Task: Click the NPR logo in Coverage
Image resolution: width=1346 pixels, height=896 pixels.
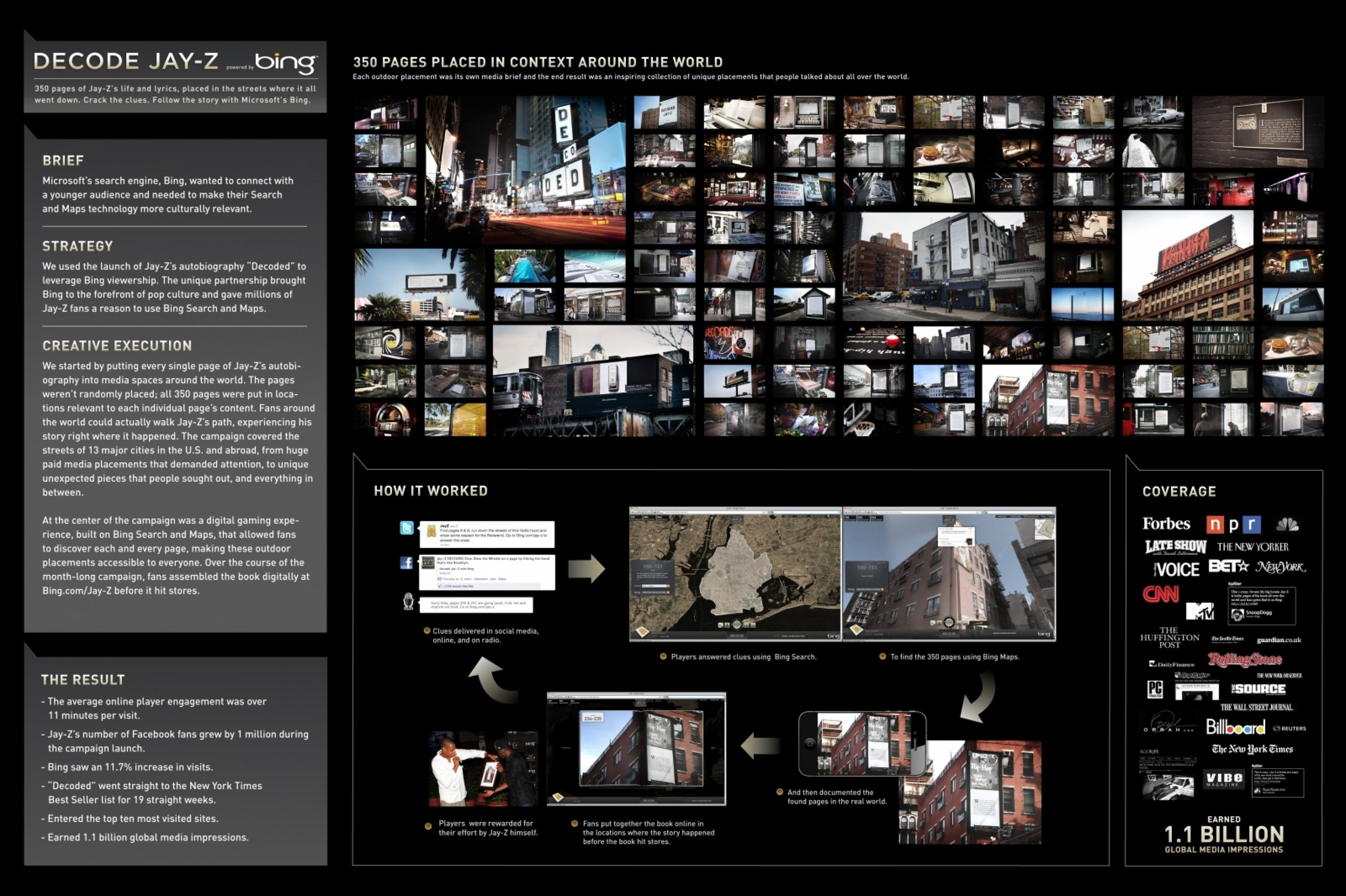Action: pos(1233,525)
